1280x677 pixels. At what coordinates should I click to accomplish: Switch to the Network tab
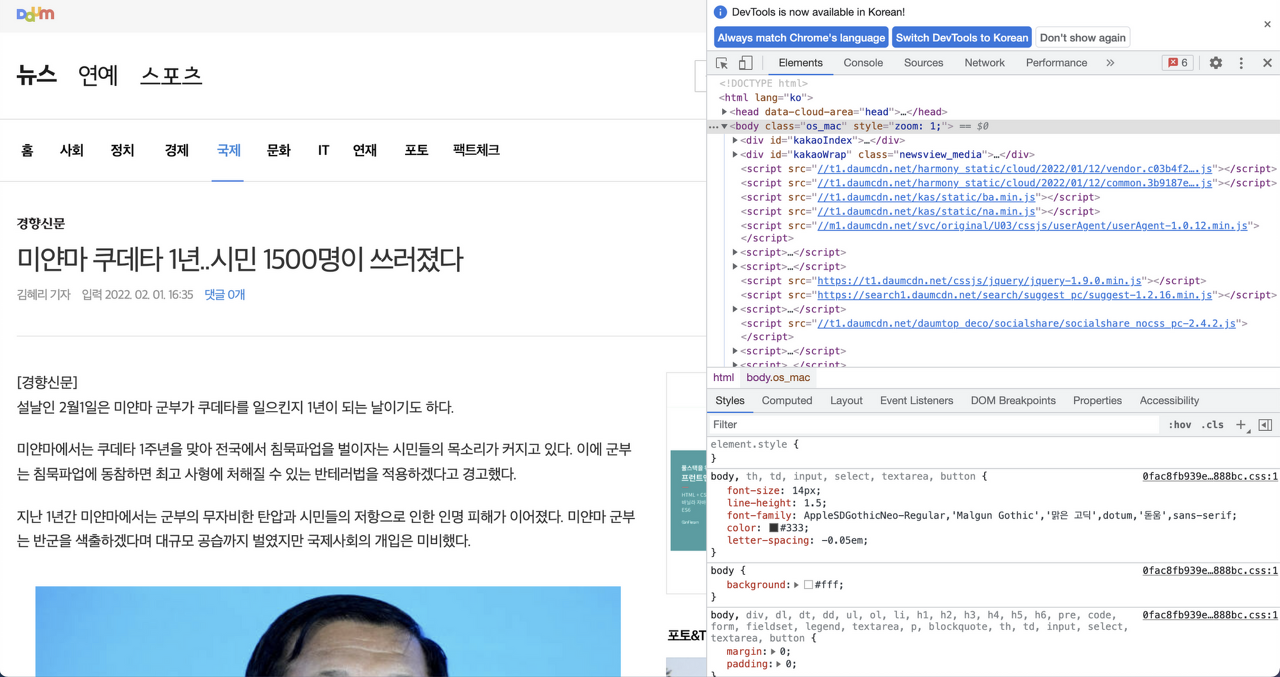pyautogui.click(x=984, y=63)
